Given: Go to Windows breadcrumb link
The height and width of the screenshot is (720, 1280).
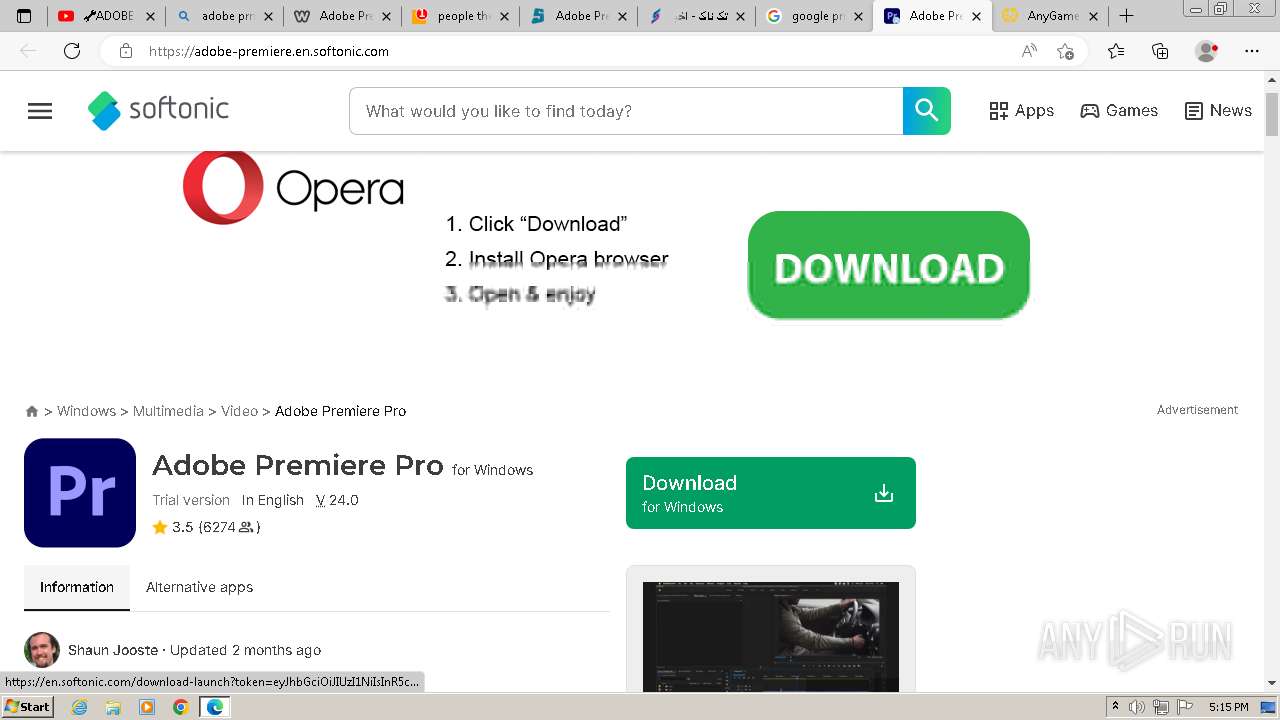Looking at the screenshot, I should coord(86,411).
